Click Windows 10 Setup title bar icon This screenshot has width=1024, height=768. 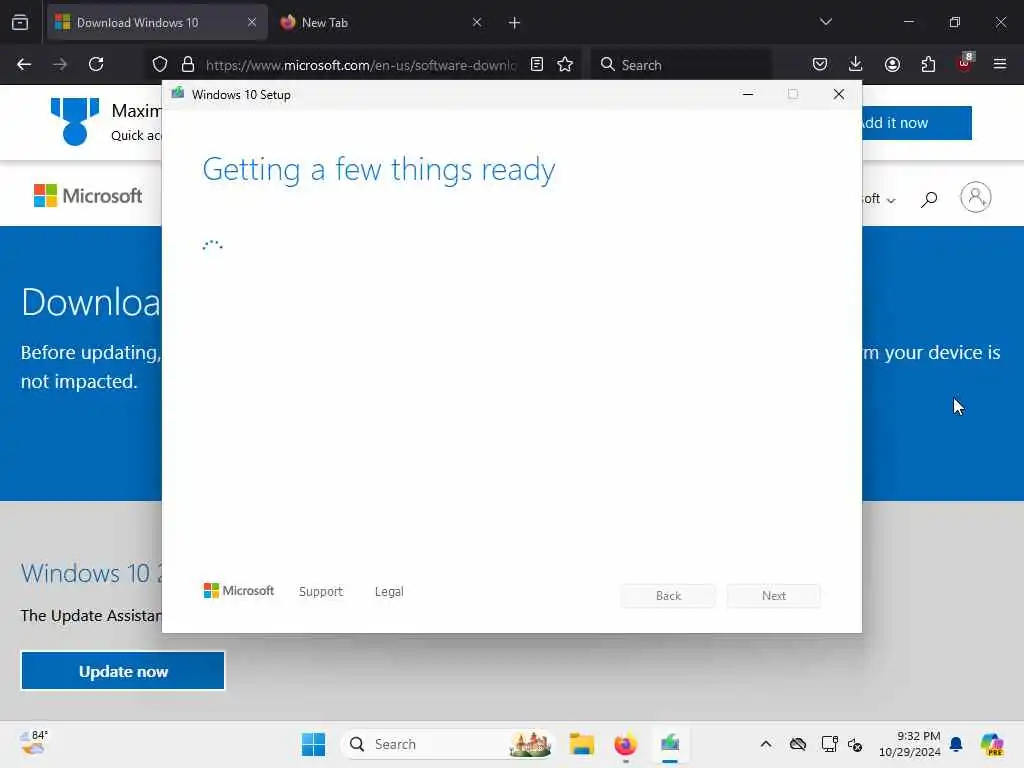coord(178,93)
